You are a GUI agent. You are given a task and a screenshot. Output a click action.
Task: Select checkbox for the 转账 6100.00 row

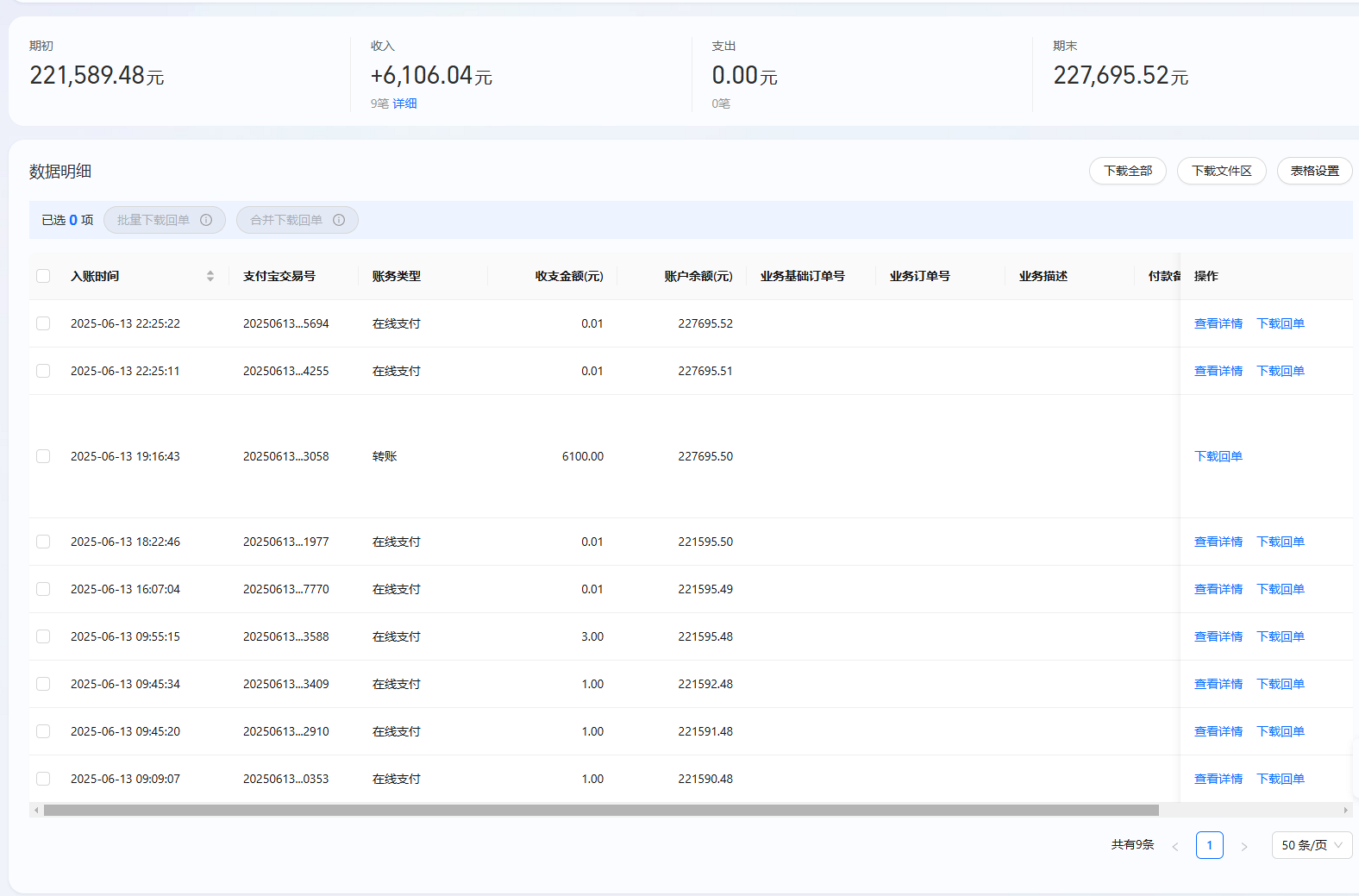point(43,456)
